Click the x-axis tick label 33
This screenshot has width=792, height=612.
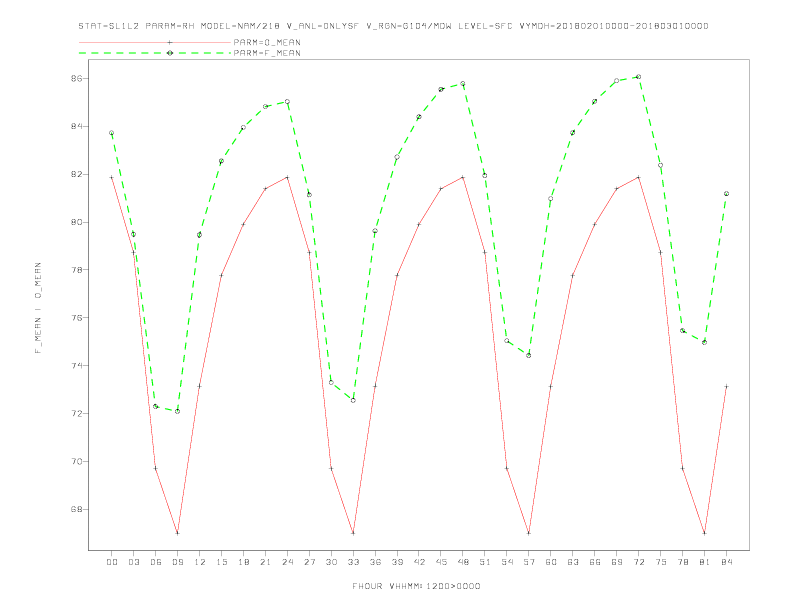coord(353,562)
